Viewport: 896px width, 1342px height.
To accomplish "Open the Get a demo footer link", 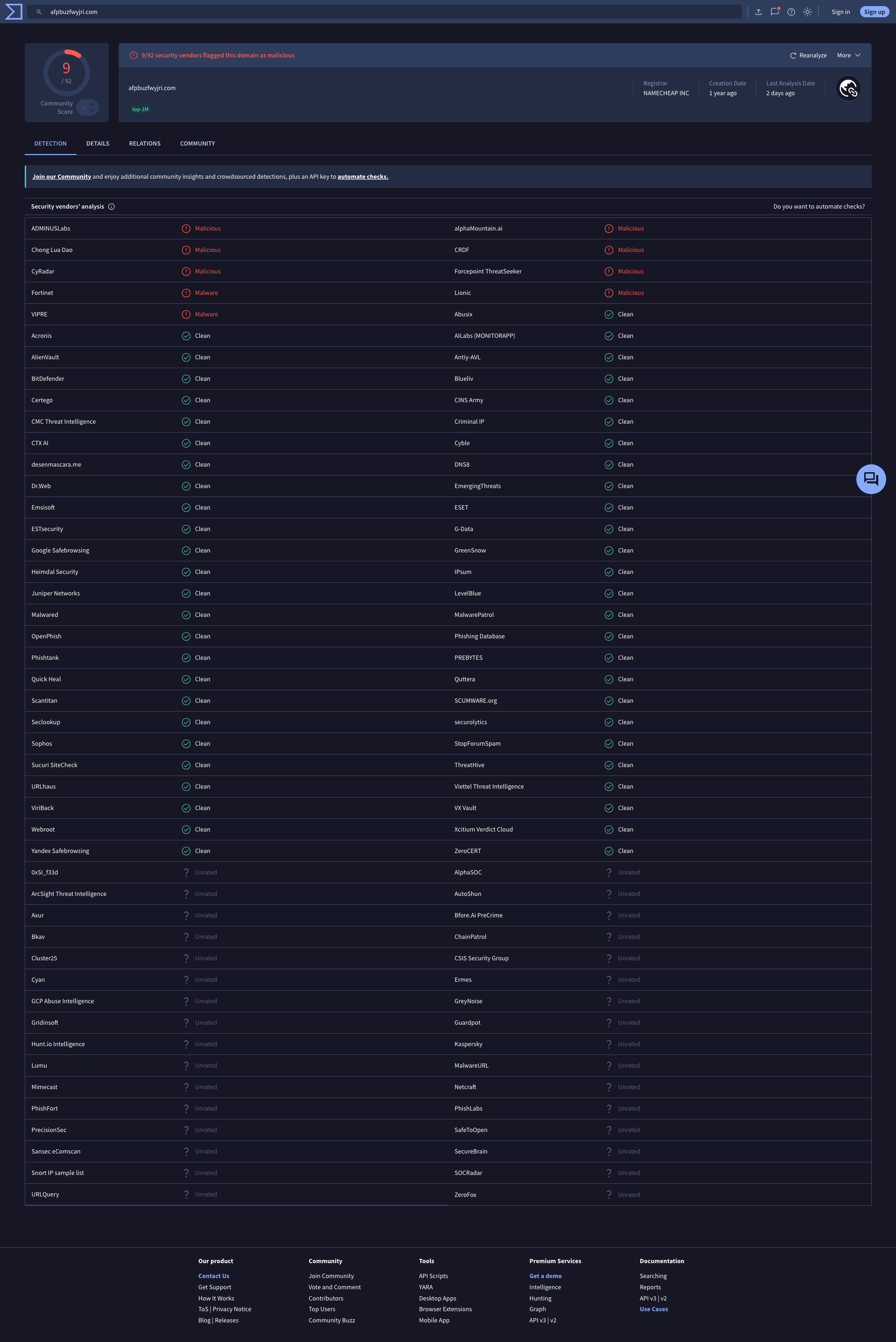I will click(545, 1276).
